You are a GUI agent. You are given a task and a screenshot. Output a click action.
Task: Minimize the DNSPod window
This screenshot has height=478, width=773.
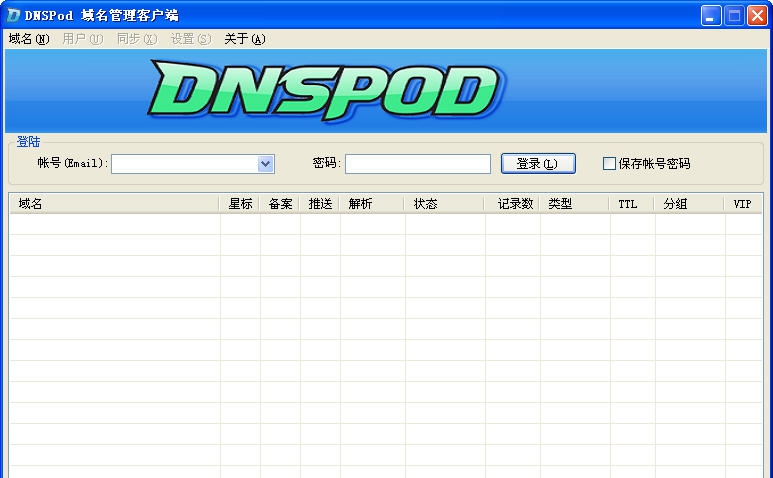click(711, 15)
